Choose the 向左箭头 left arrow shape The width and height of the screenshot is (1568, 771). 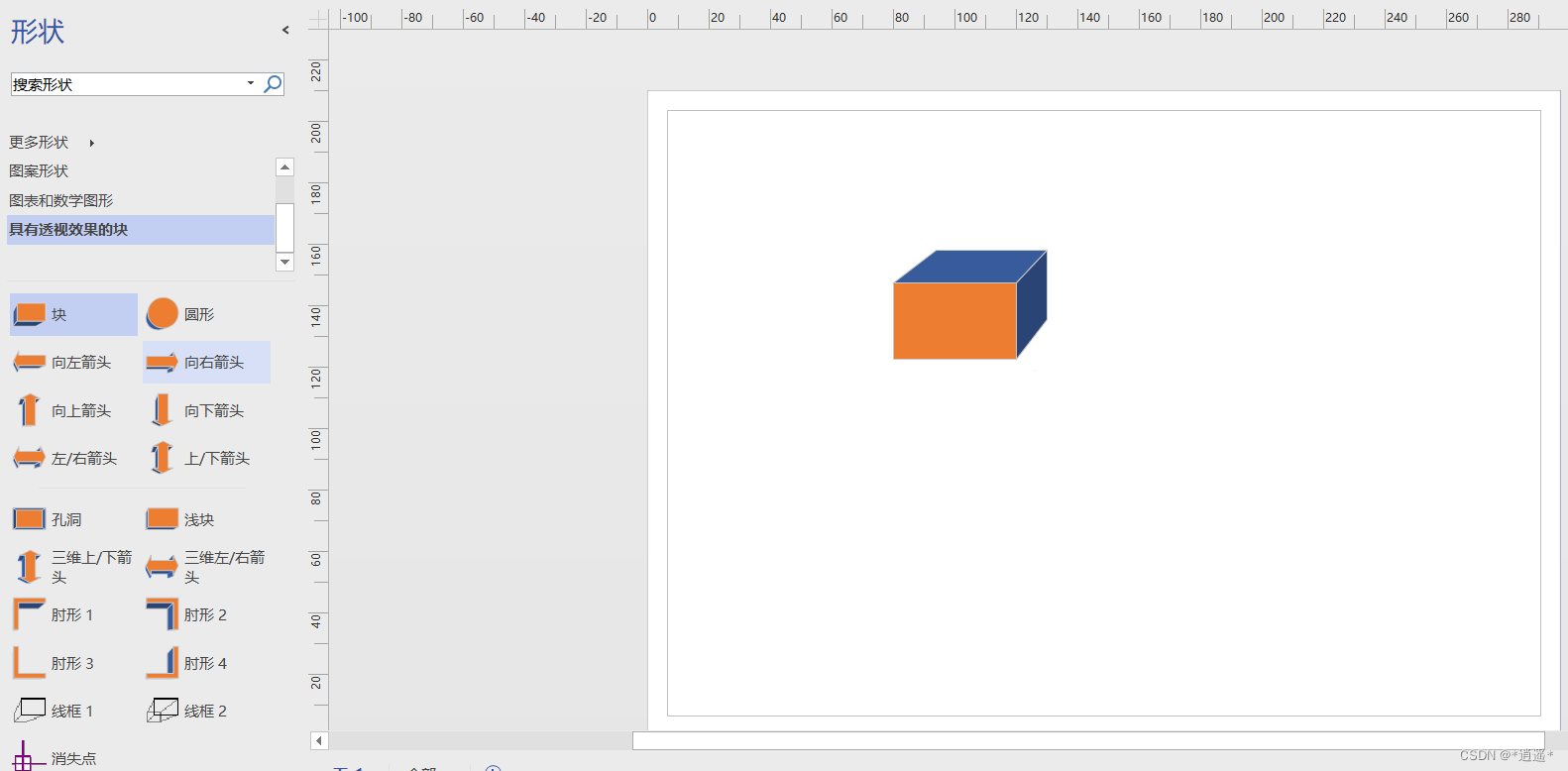pos(29,363)
